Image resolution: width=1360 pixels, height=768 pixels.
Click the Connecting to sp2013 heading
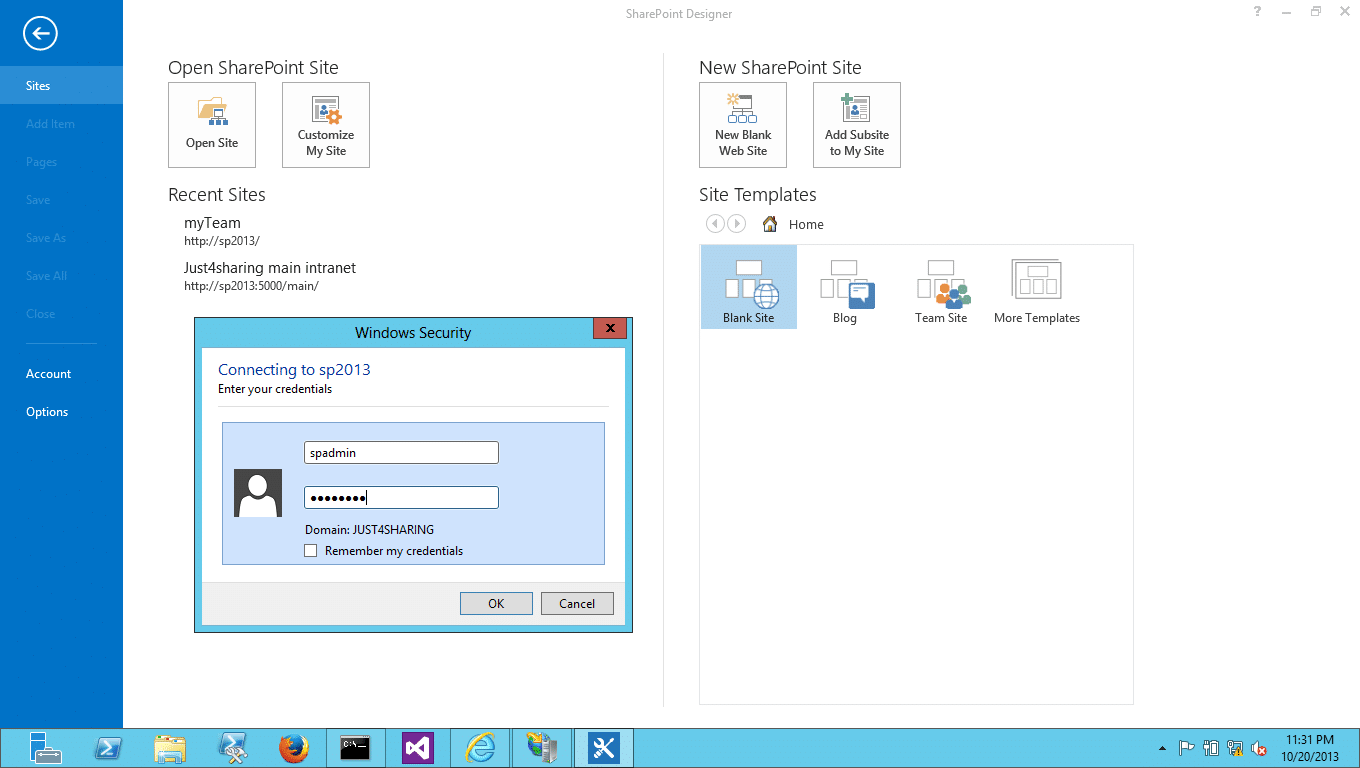tap(294, 370)
